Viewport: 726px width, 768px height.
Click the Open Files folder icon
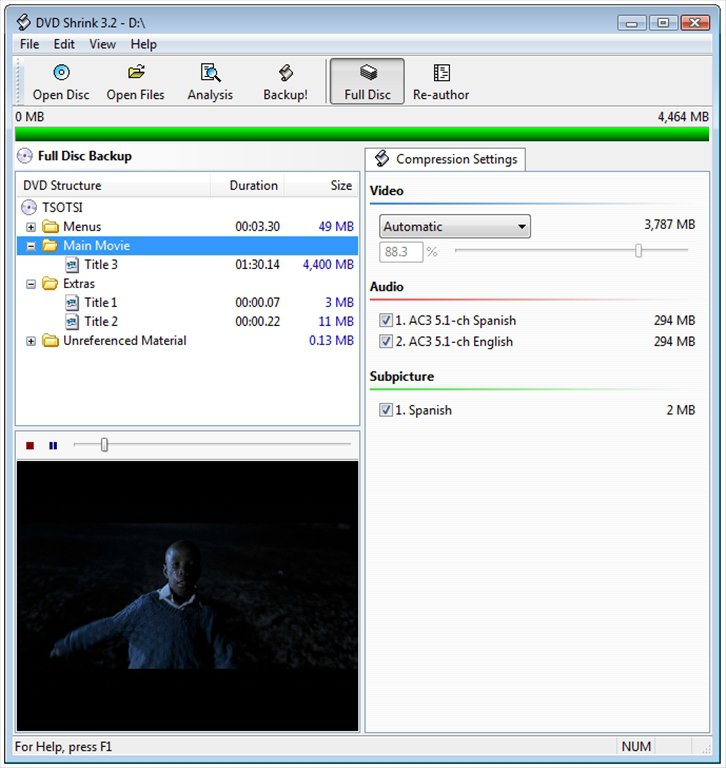[136, 72]
